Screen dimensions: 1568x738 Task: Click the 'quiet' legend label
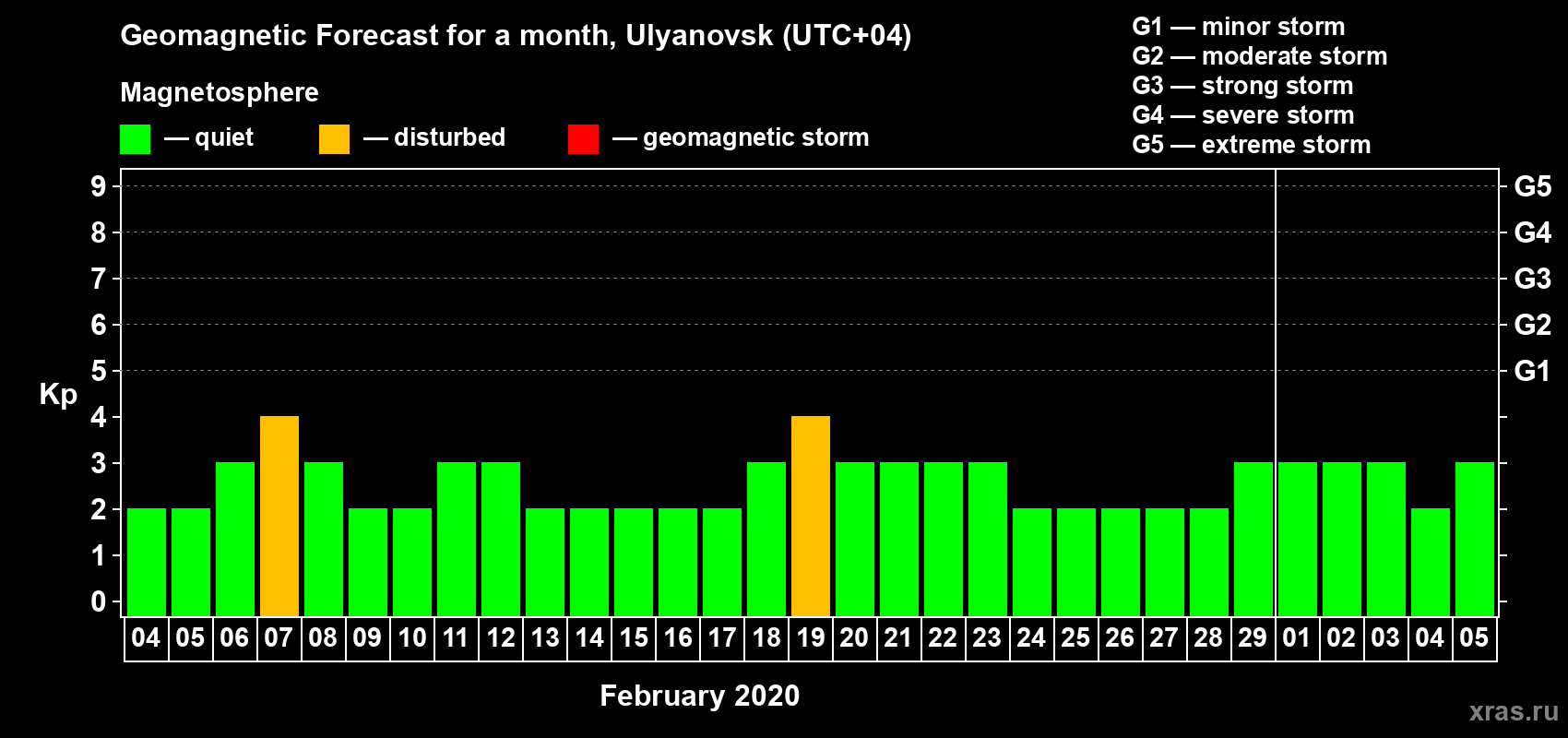click(224, 137)
